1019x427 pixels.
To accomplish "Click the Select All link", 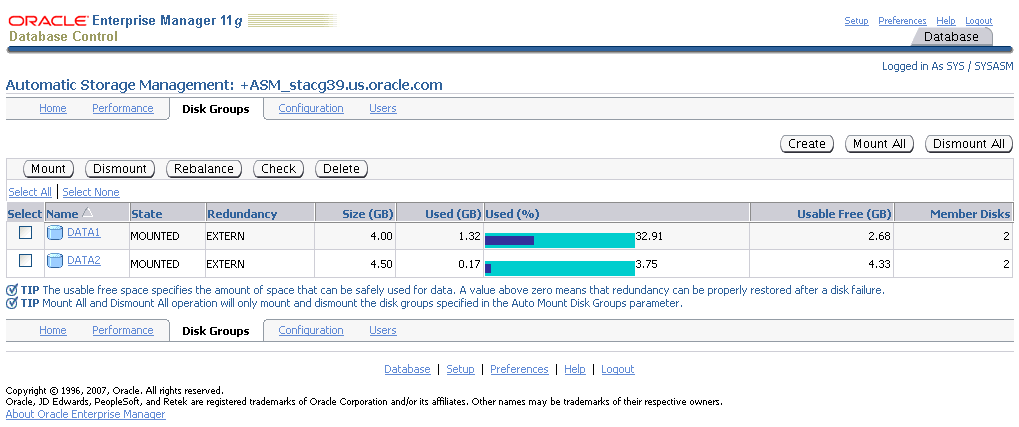I will (x=30, y=192).
